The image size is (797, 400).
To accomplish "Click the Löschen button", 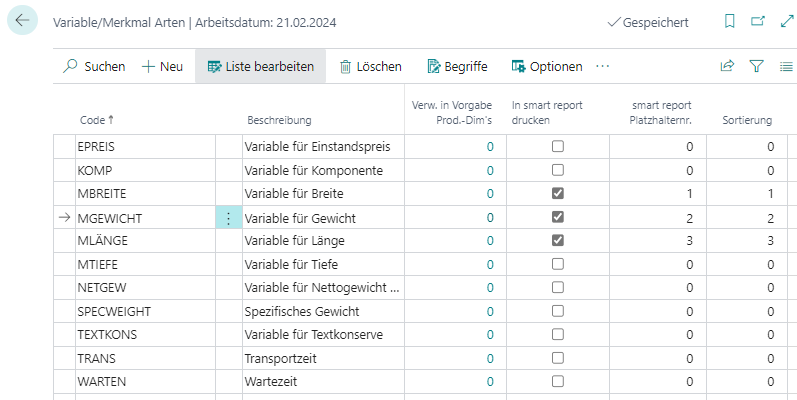I will pyautogui.click(x=370, y=66).
